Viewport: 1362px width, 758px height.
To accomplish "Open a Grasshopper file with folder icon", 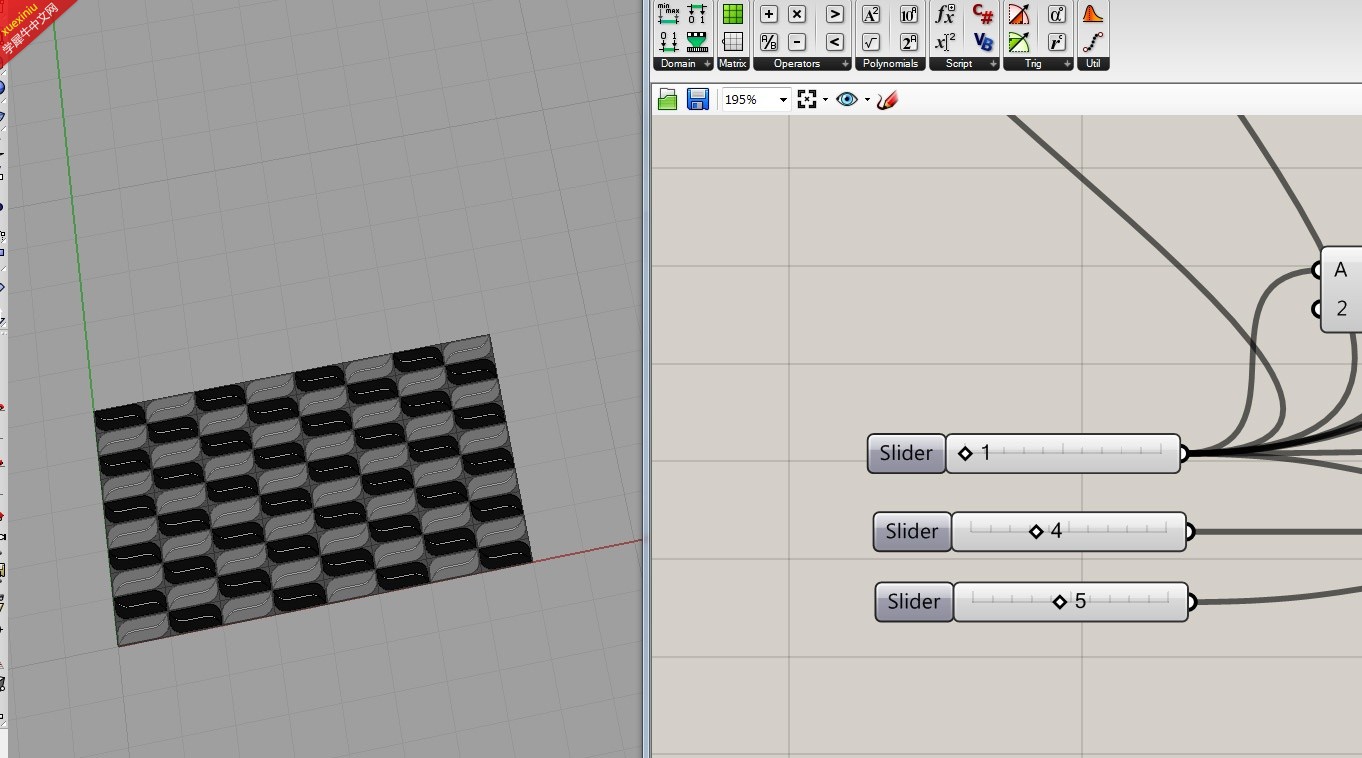I will coord(668,99).
